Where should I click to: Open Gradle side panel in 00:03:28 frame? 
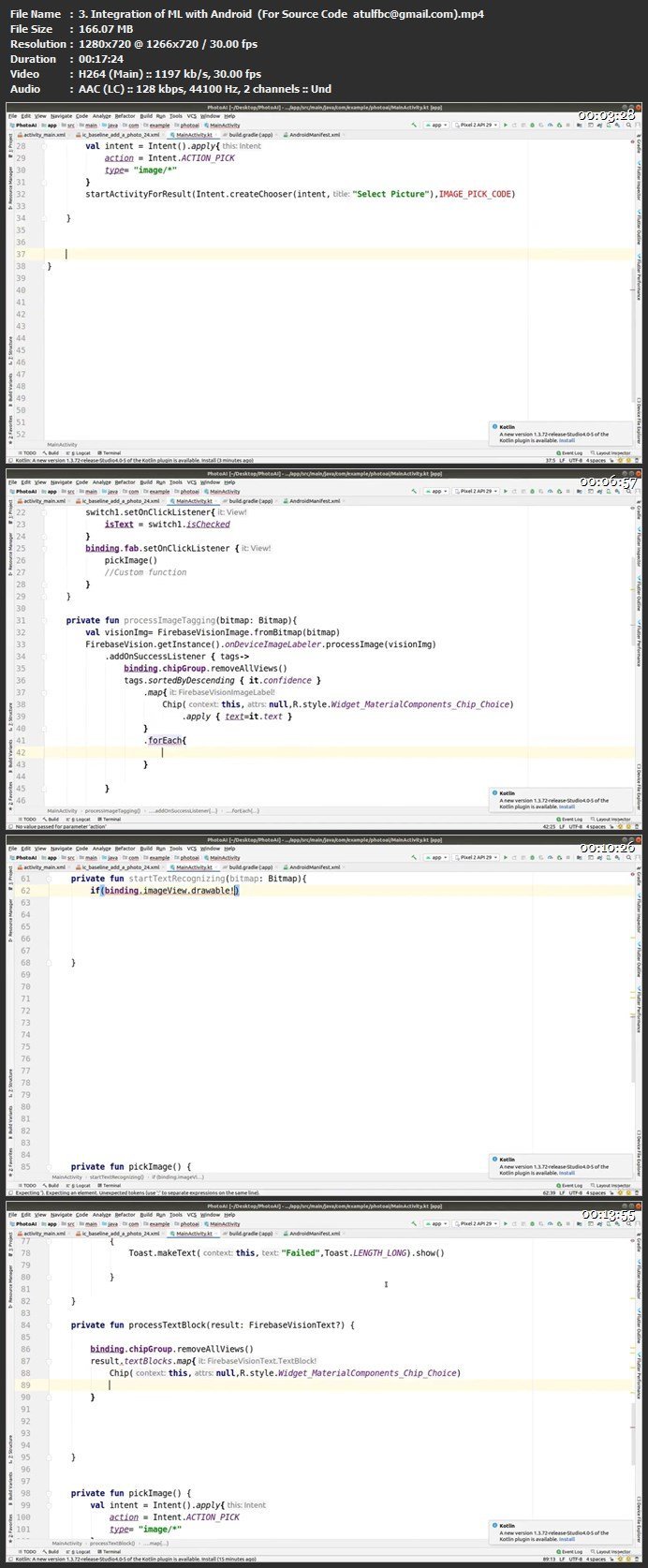640,145
